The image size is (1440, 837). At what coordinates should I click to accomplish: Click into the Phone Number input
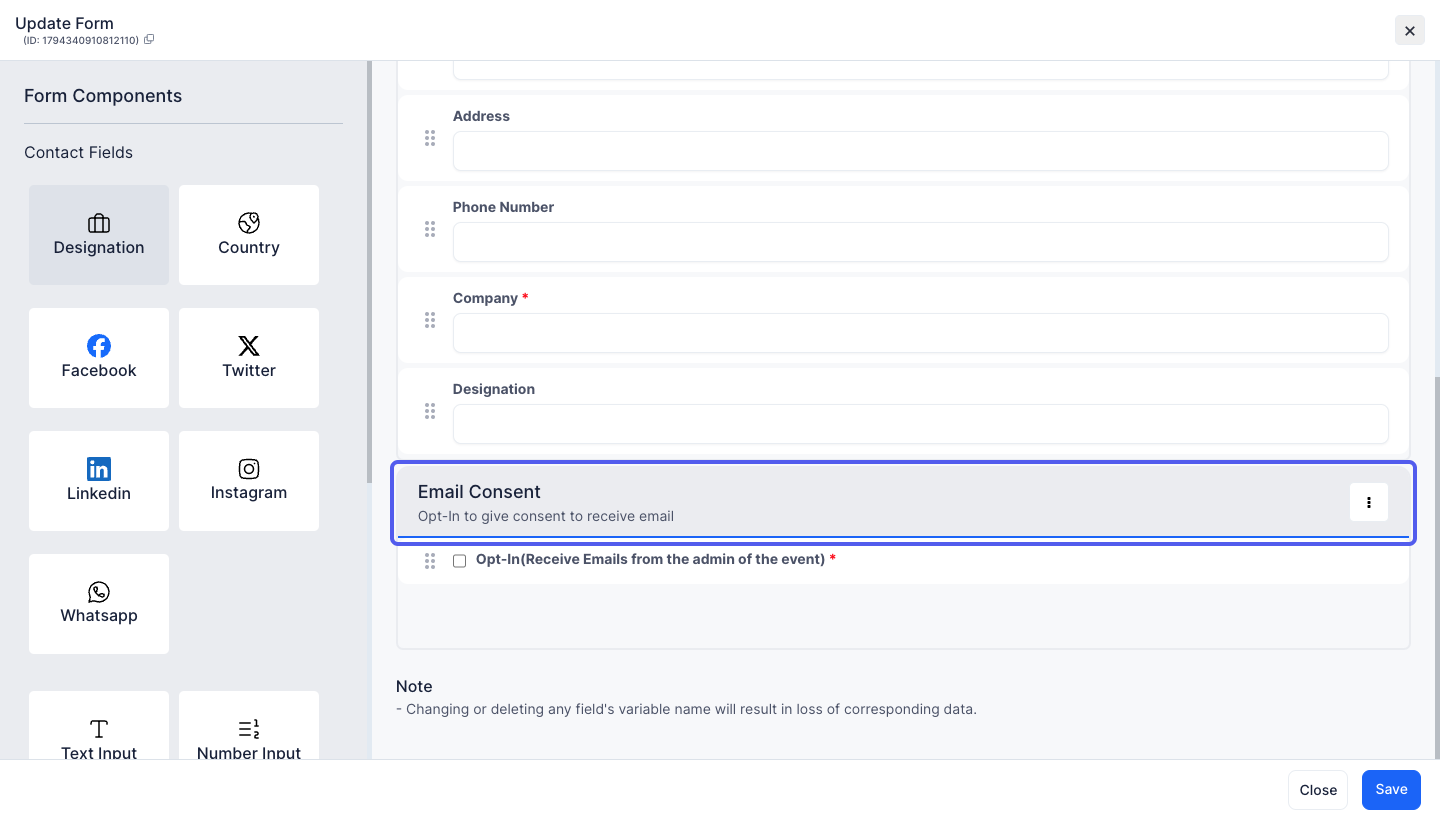921,242
